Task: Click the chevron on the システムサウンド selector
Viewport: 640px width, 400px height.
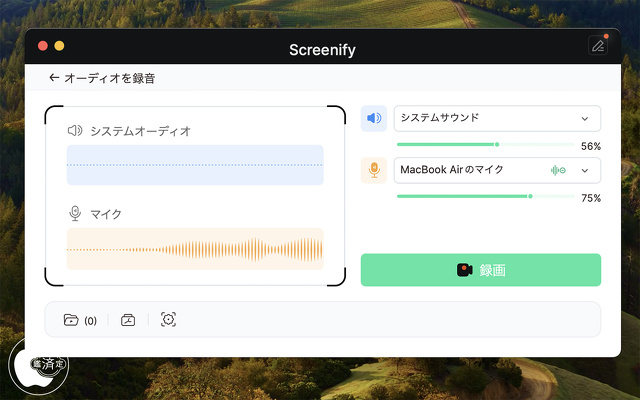Action: 585,118
